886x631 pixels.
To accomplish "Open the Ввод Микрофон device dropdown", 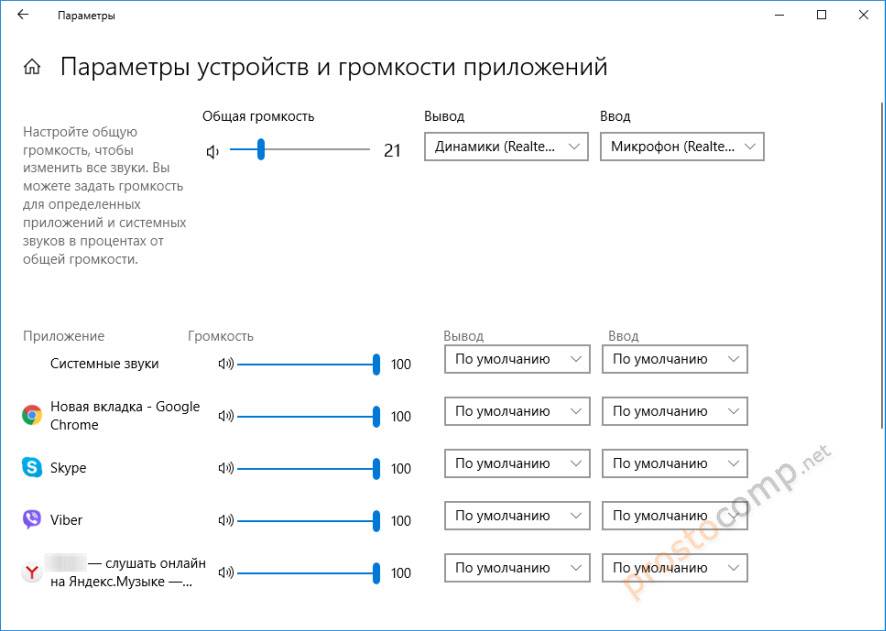I will [x=682, y=147].
